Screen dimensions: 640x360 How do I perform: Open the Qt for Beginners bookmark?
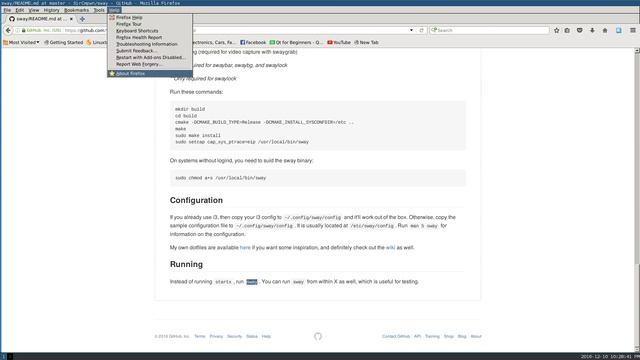click(x=296, y=42)
